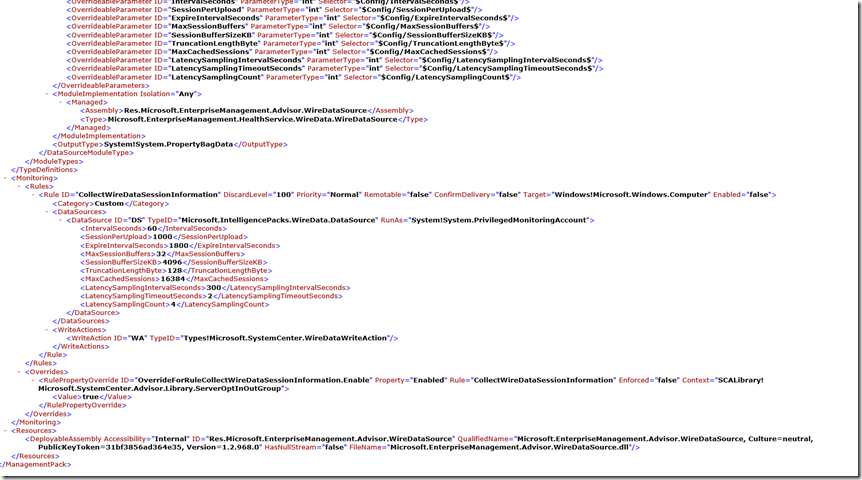Click the MaxCachedSessions value 16384
The height and width of the screenshot is (480, 862).
176,279
